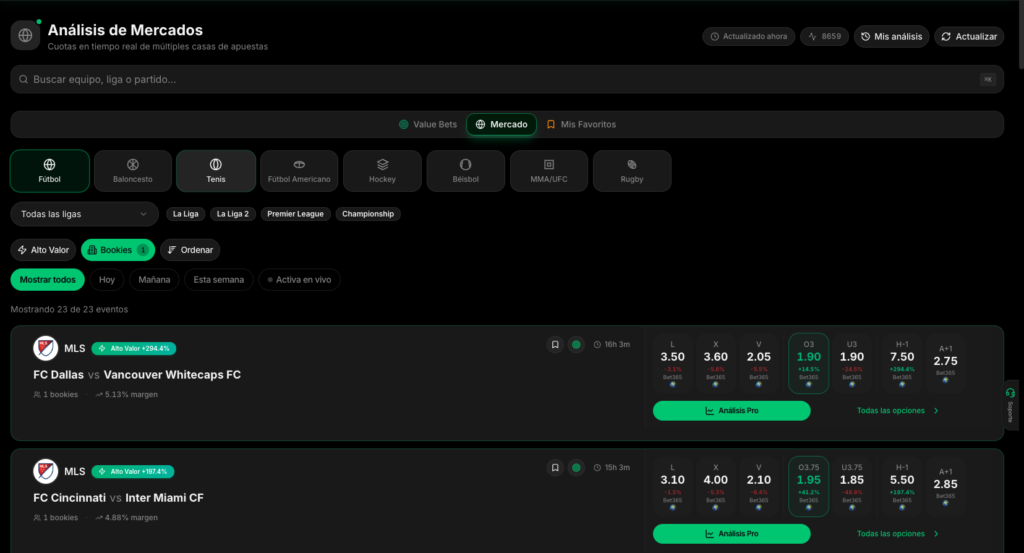Open the Todas las ligas dropdown

tap(84, 214)
